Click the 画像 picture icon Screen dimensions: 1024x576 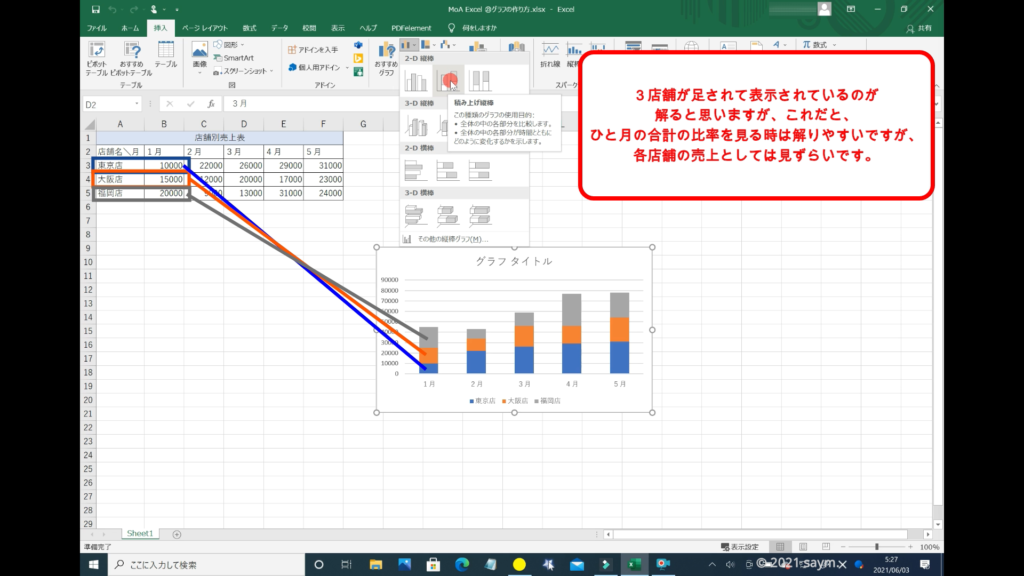pyautogui.click(x=200, y=58)
